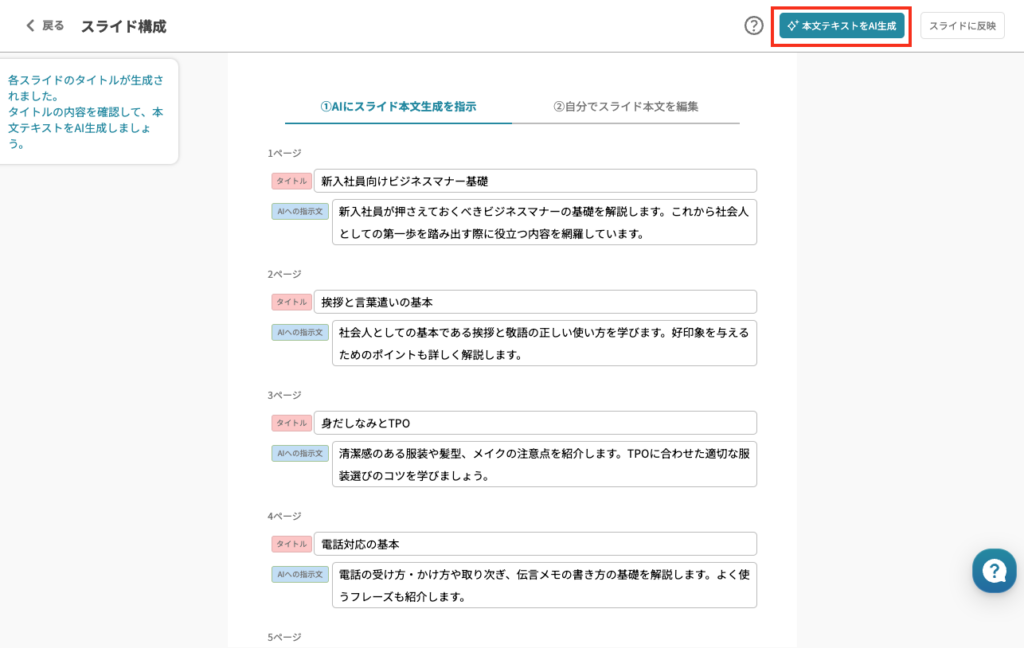Edit the 身だしなみとTPO title field
This screenshot has width=1024, height=648.
pos(535,423)
